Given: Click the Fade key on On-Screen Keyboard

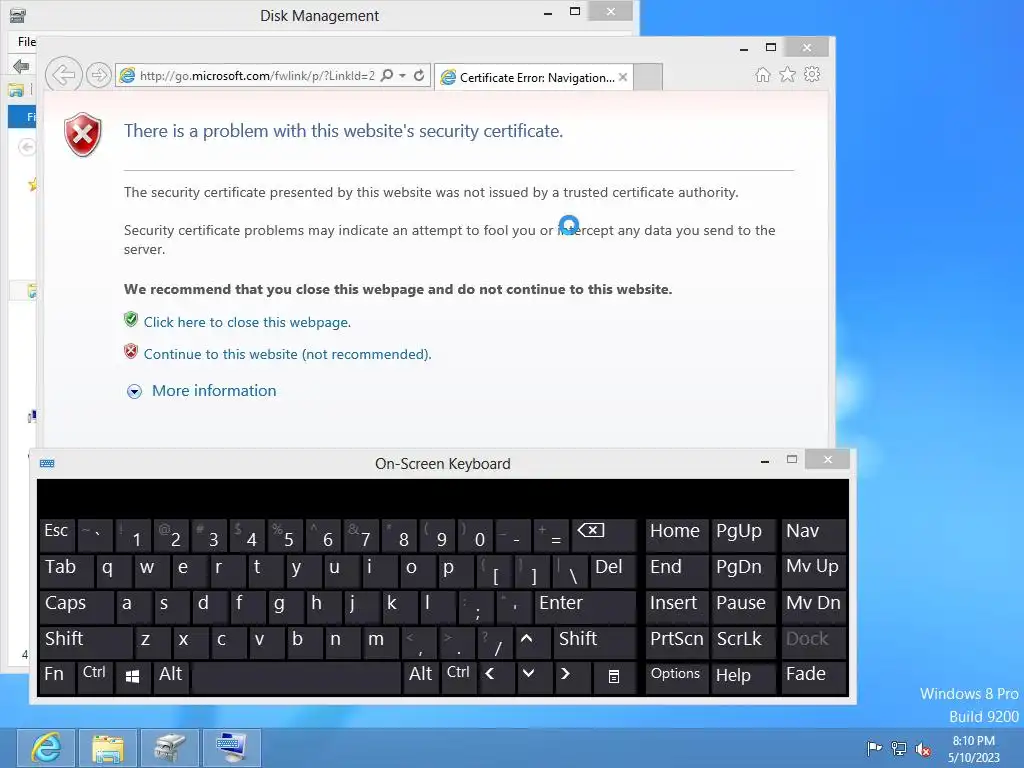Looking at the screenshot, I should (x=814, y=677).
